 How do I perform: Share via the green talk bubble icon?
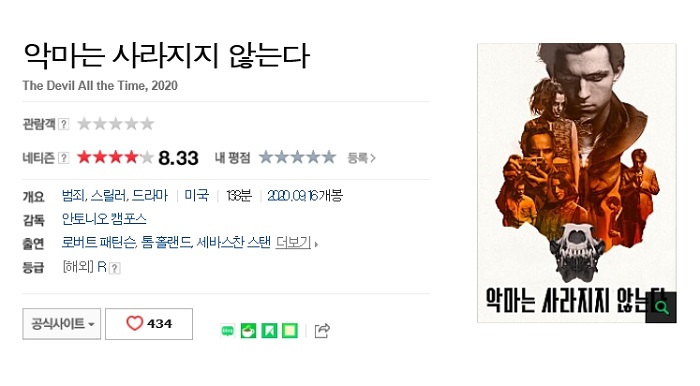(228, 331)
